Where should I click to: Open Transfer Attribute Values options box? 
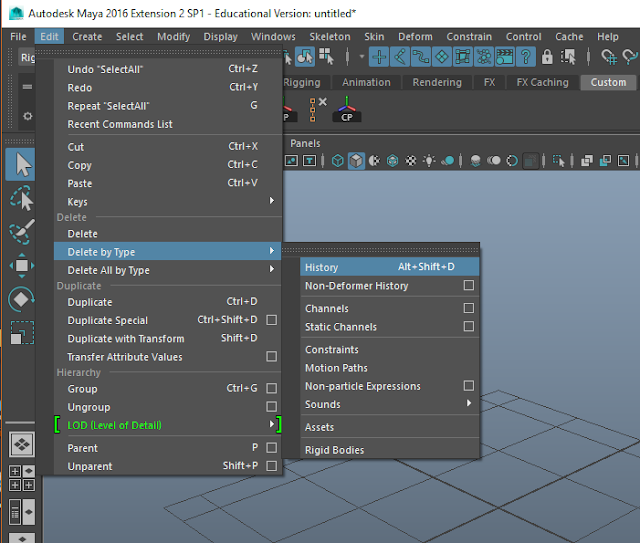pos(271,356)
